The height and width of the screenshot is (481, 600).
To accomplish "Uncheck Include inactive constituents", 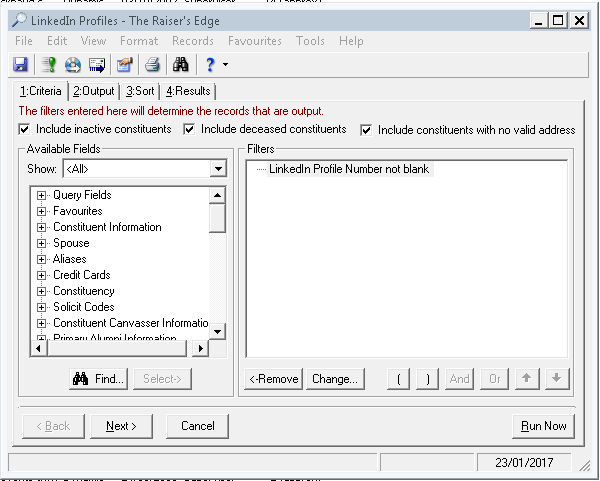I will point(24,129).
